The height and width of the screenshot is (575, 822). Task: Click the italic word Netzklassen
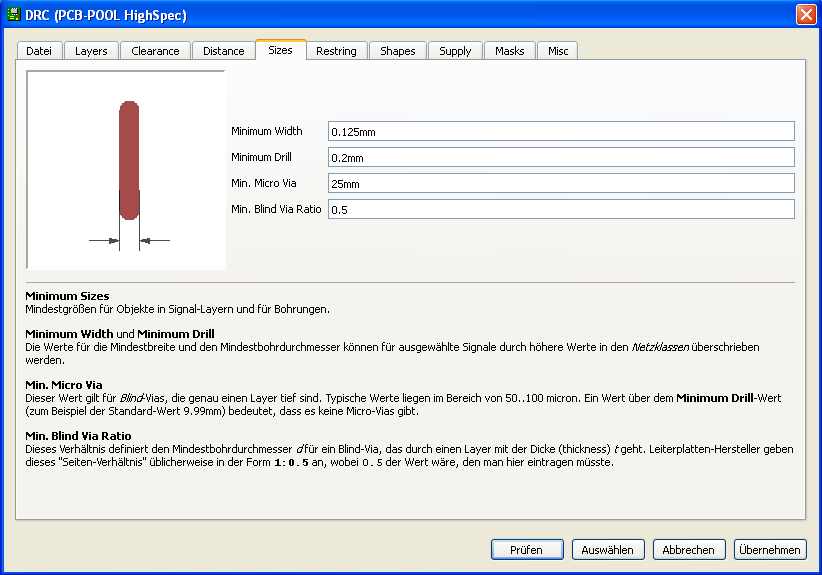point(660,347)
